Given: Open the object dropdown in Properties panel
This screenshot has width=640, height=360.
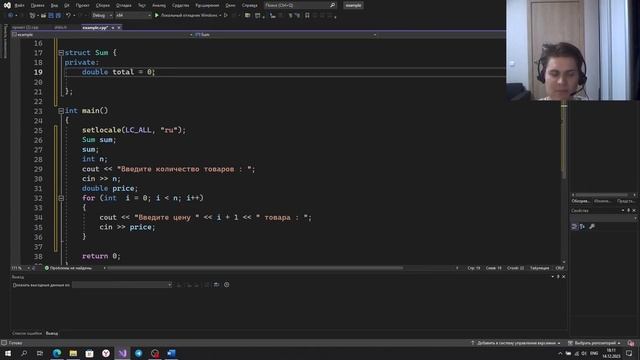Looking at the screenshot, I should pyautogui.click(x=603, y=218).
